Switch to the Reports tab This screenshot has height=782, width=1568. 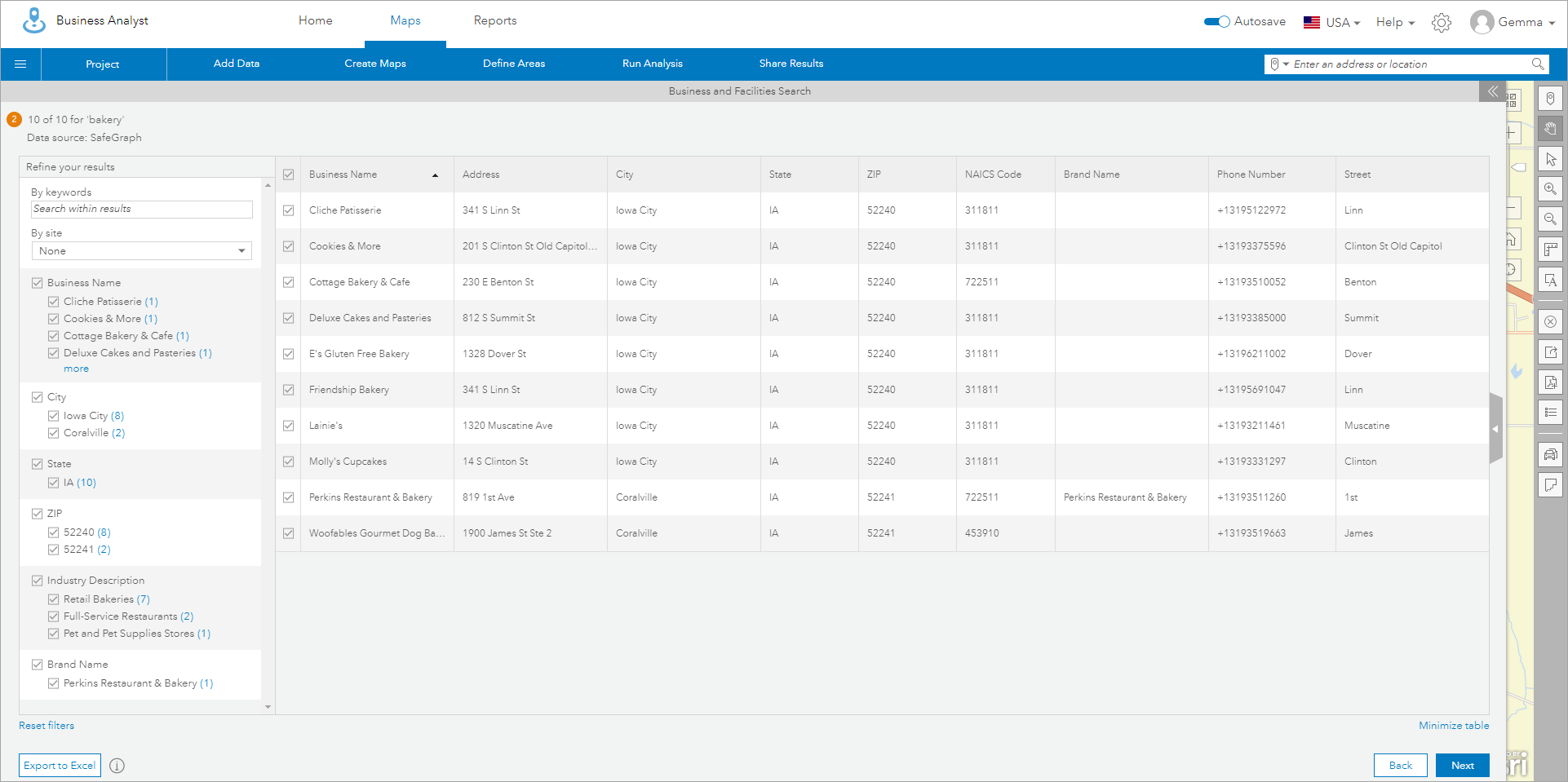pyautogui.click(x=495, y=21)
